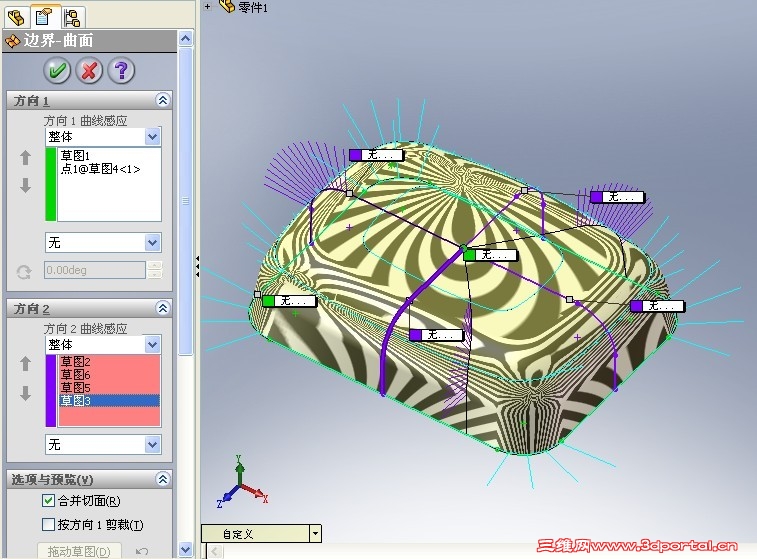
Task: Move direction 1 curve down with arrow
Action: pos(26,185)
